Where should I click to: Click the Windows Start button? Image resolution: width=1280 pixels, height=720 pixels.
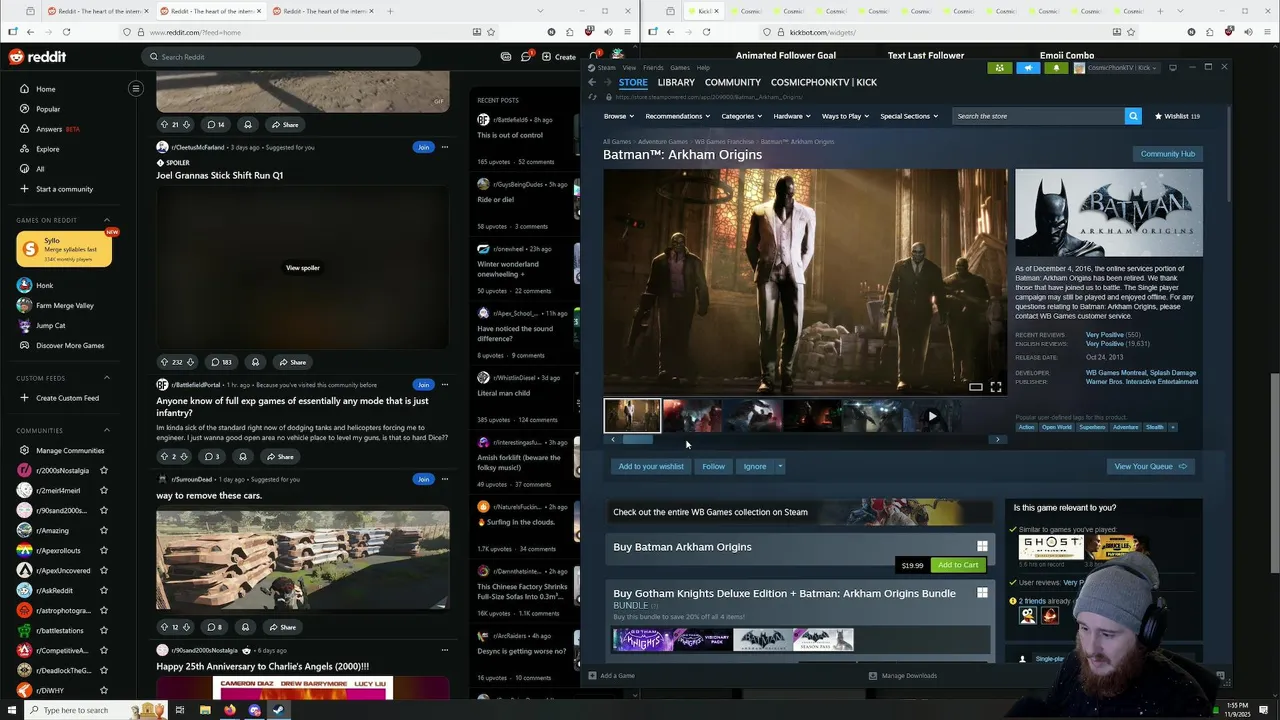click(x=13, y=710)
